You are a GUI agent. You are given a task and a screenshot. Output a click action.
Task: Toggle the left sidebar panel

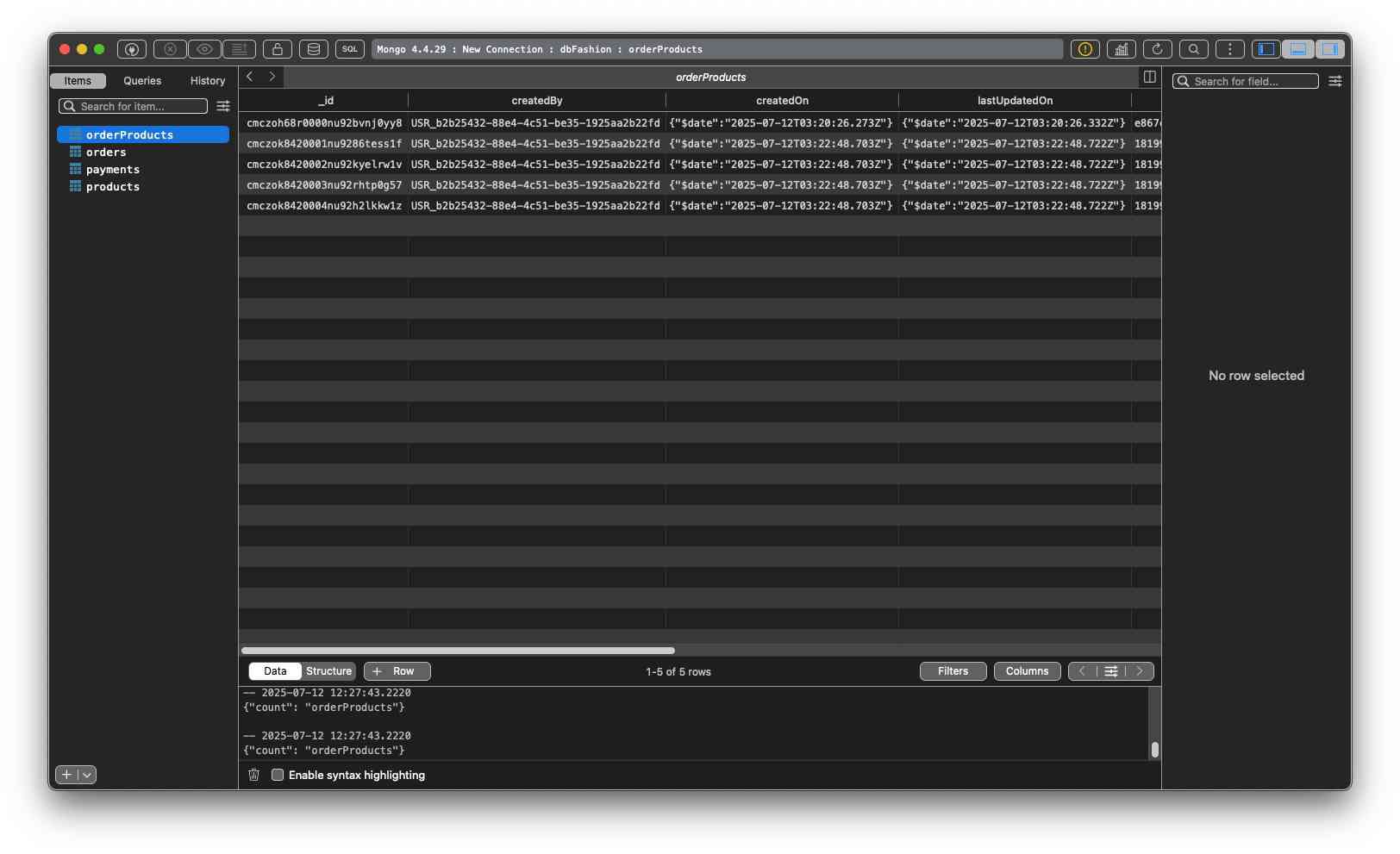pos(1266,49)
